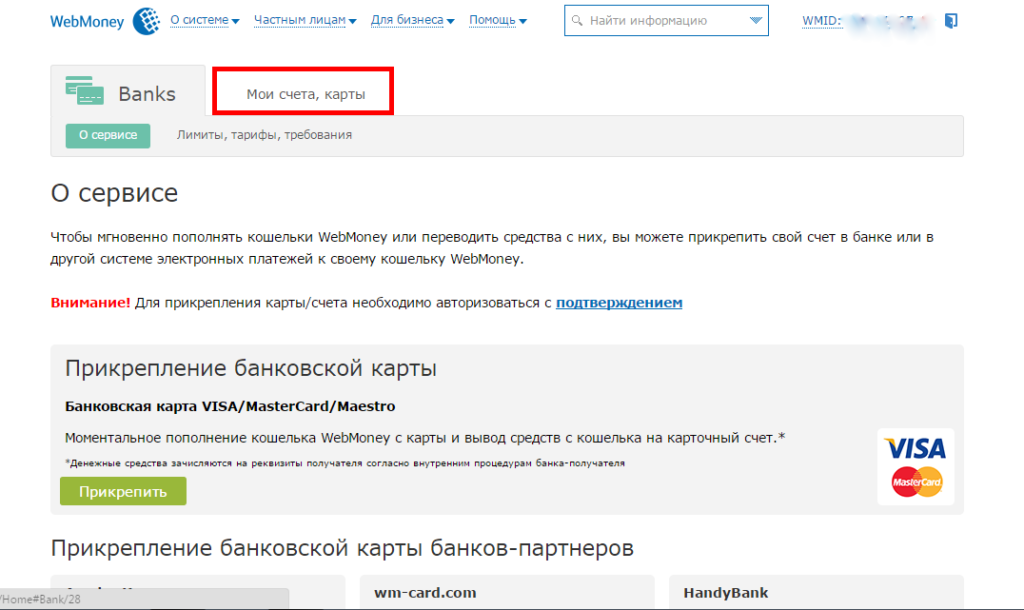Click the WebMoney globe logo icon

(x=146, y=20)
